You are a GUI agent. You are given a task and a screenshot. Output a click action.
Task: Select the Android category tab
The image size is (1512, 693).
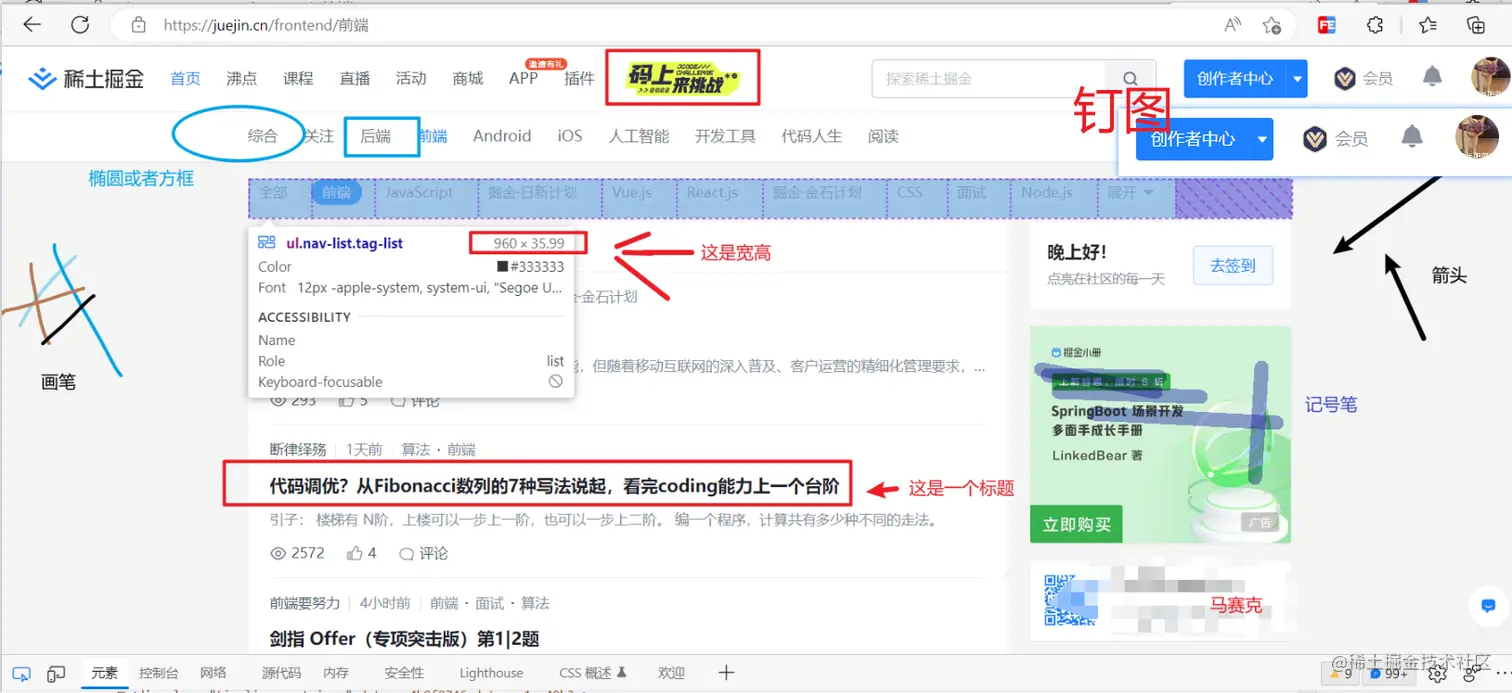502,136
